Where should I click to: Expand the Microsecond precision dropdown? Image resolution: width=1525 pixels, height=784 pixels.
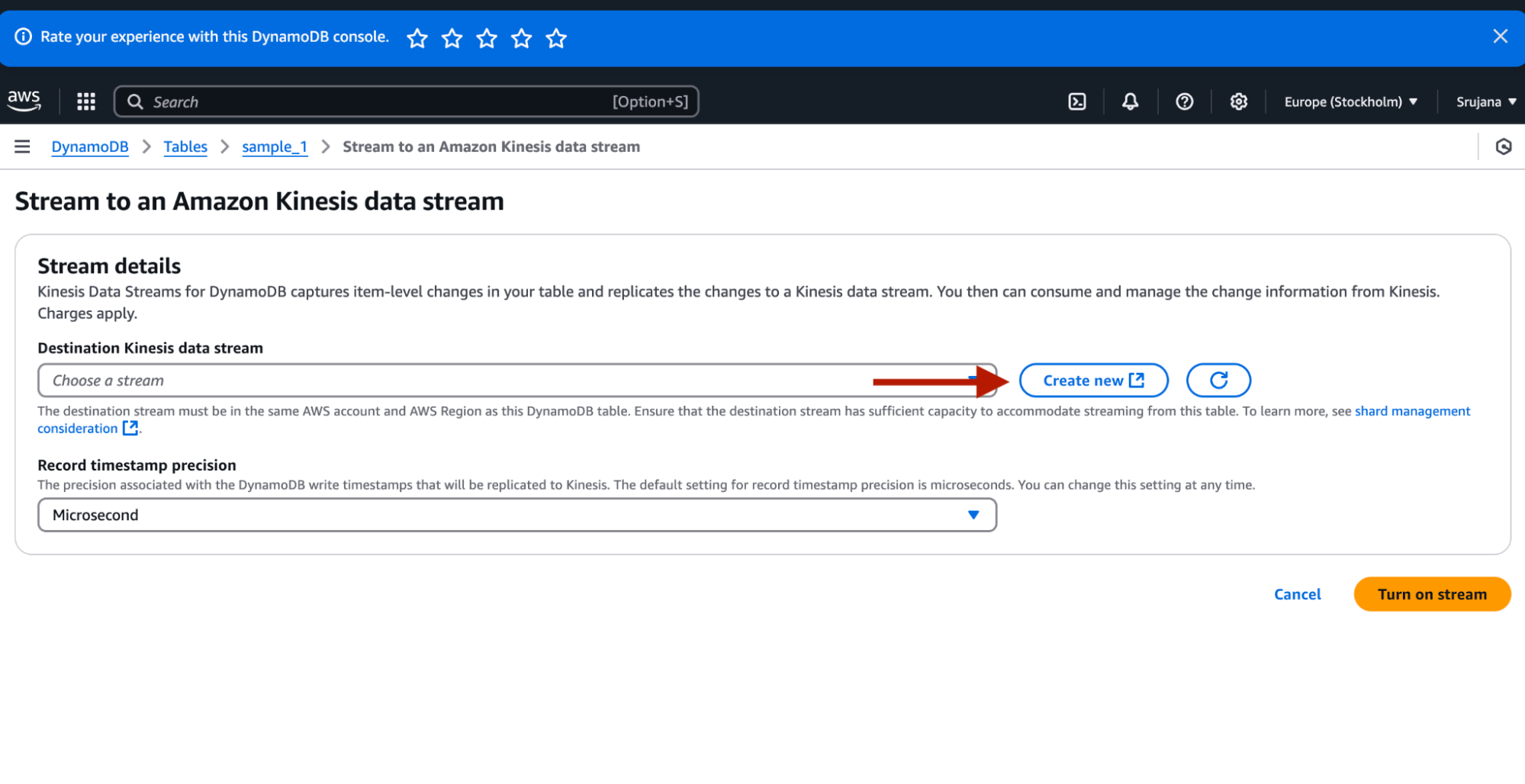(x=517, y=515)
